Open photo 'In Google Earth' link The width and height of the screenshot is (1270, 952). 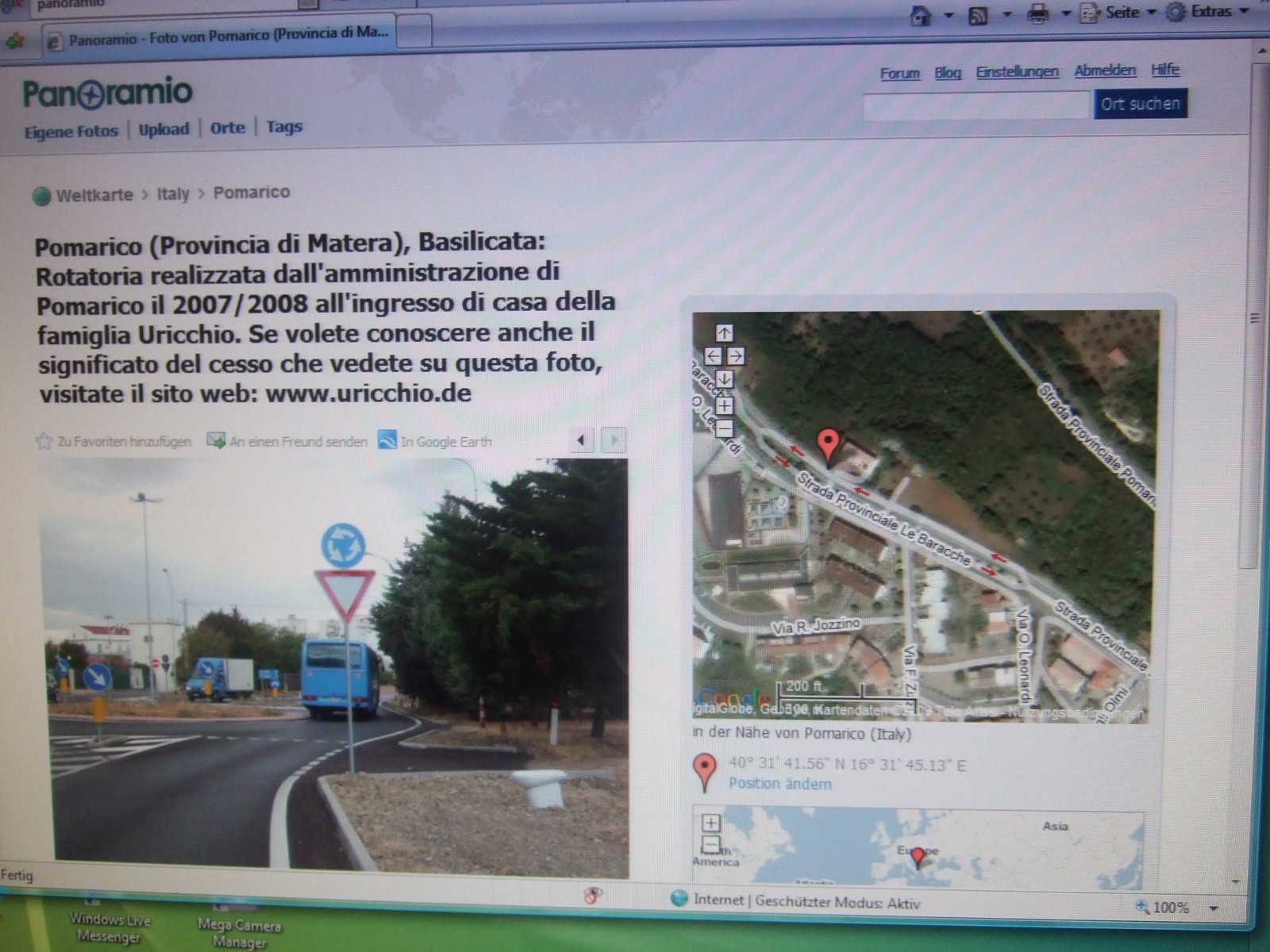pos(445,442)
